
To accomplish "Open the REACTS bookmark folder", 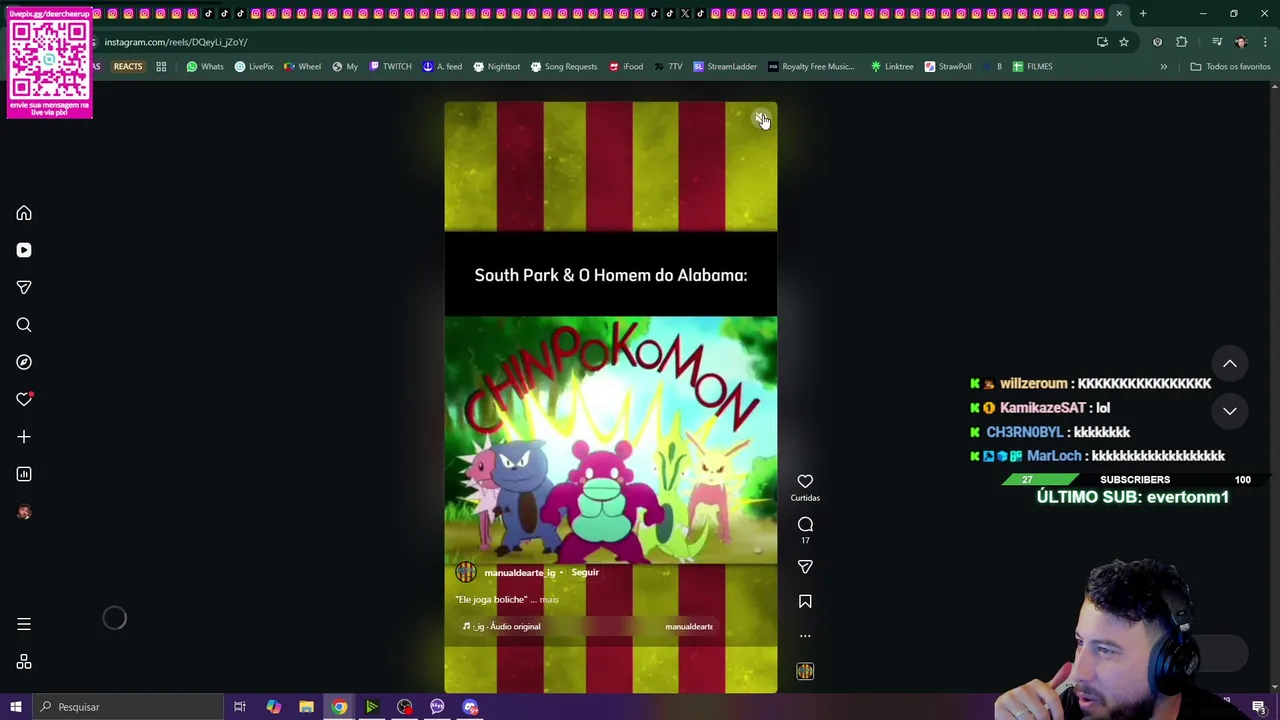I will click(x=127, y=66).
